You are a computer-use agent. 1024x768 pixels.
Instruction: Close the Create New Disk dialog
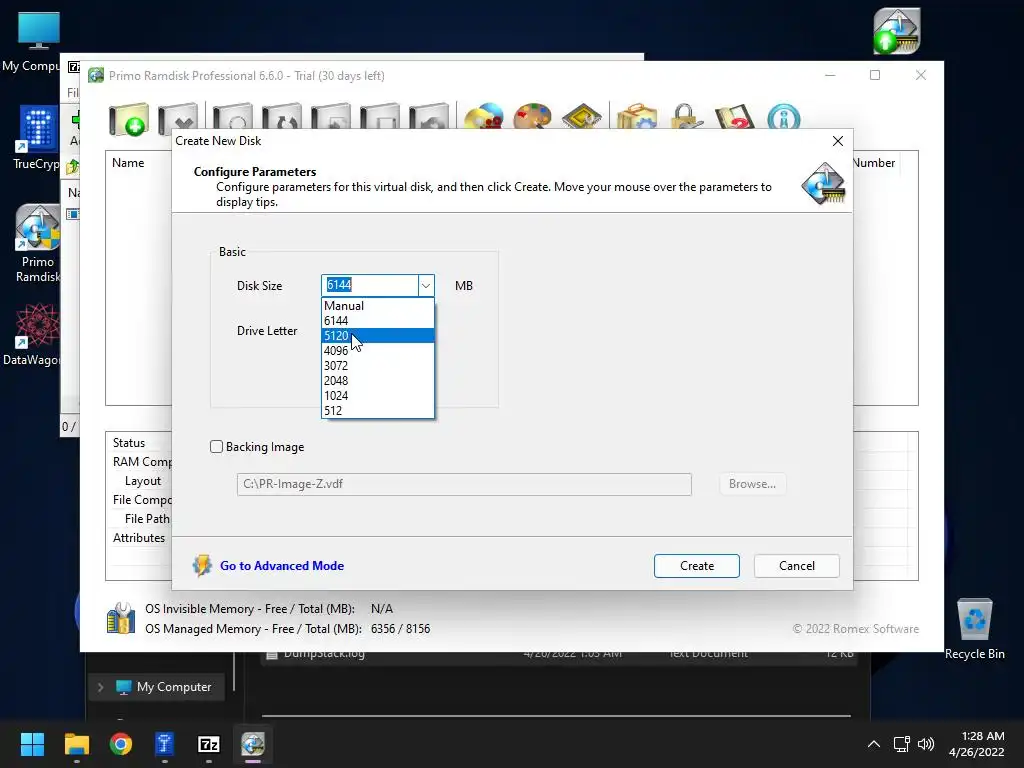pyautogui.click(x=838, y=141)
